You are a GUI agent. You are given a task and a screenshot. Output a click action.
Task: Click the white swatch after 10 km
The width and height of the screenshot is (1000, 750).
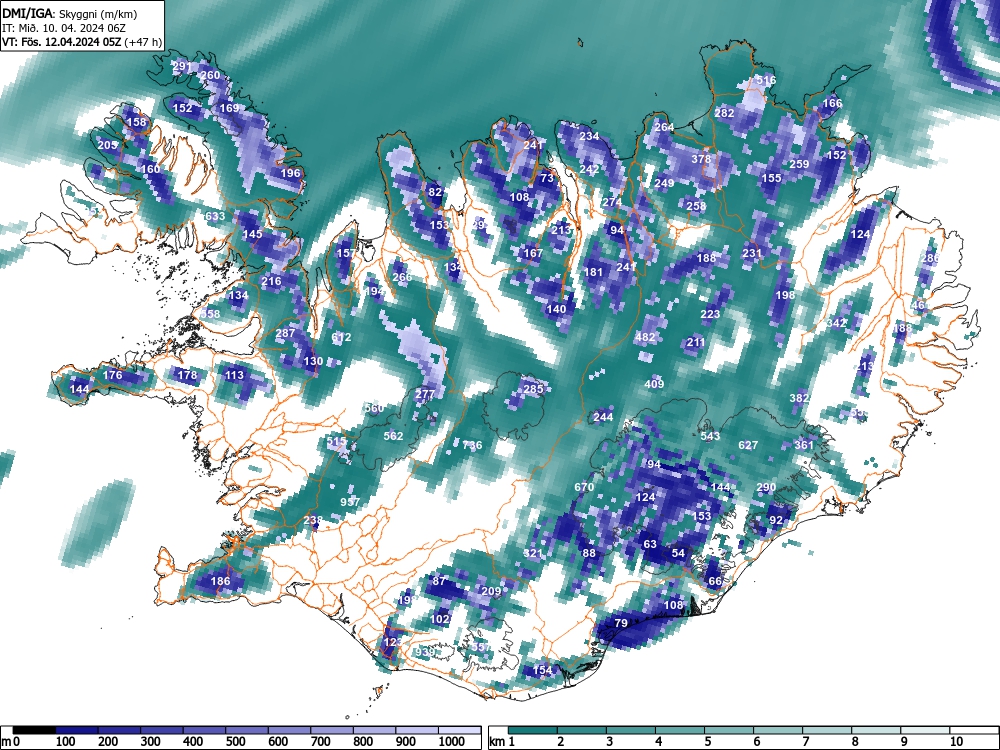point(974,730)
